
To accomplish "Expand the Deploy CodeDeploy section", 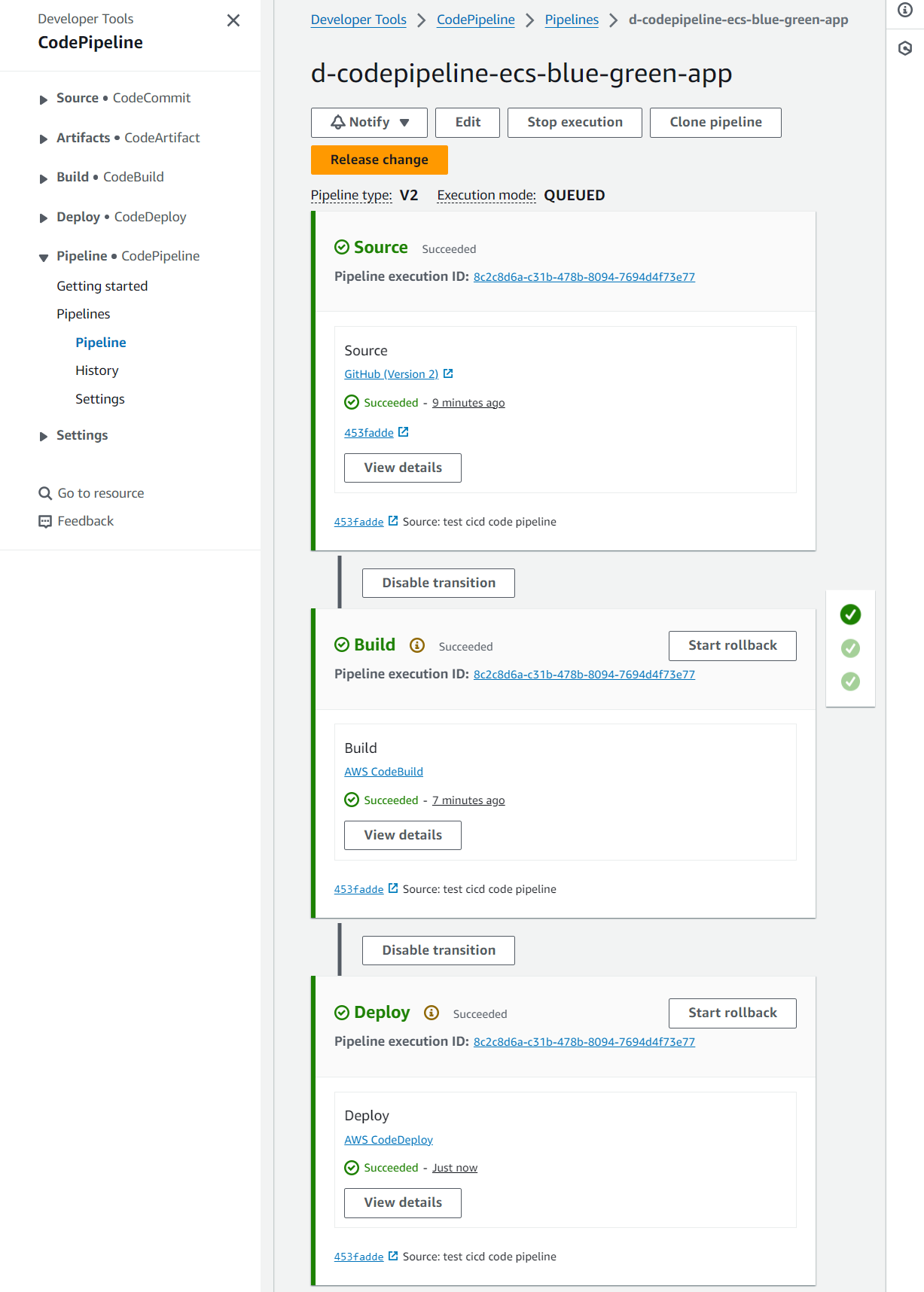I will (44, 218).
